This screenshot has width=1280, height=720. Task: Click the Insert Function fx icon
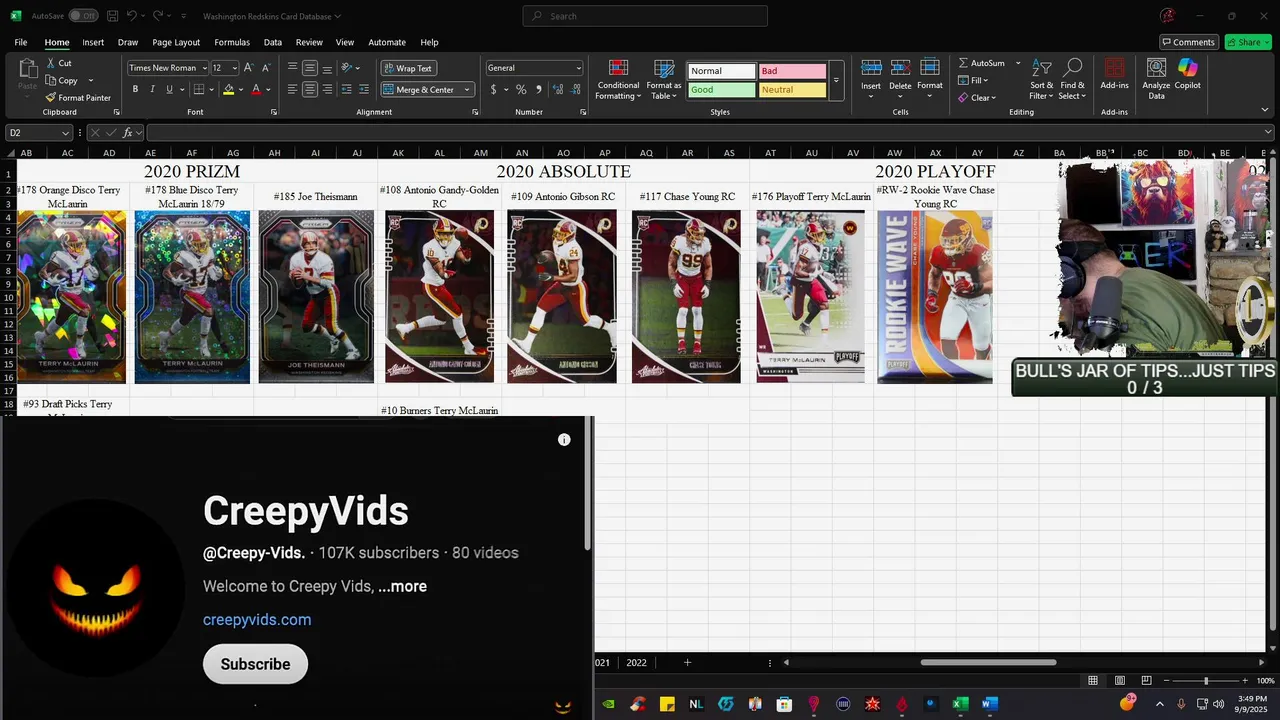click(x=128, y=133)
